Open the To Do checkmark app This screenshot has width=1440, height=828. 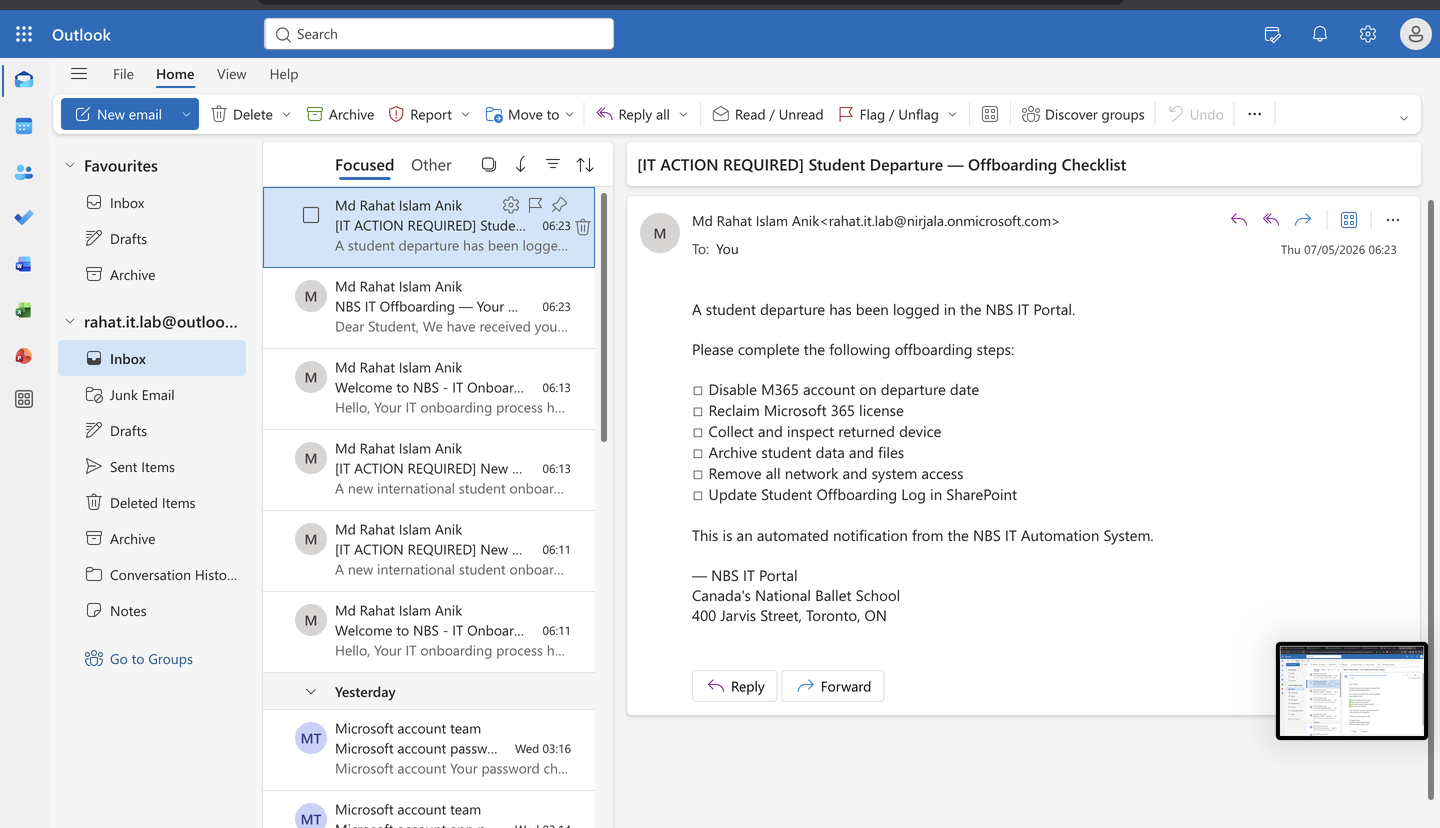tap(24, 218)
